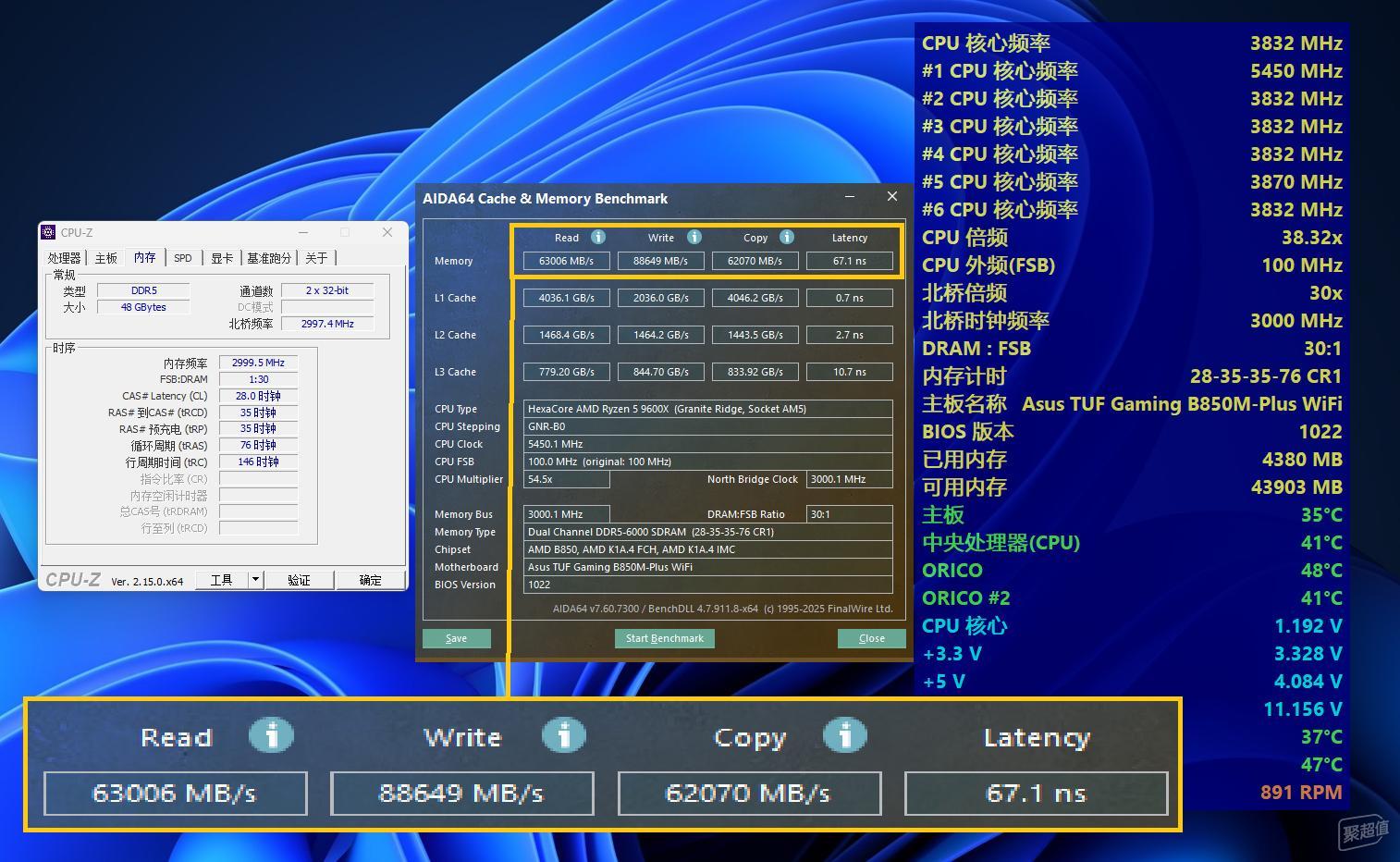Expand the 工具 dropdown arrow in CPU-Z
The width and height of the screenshot is (1400, 862).
point(256,580)
